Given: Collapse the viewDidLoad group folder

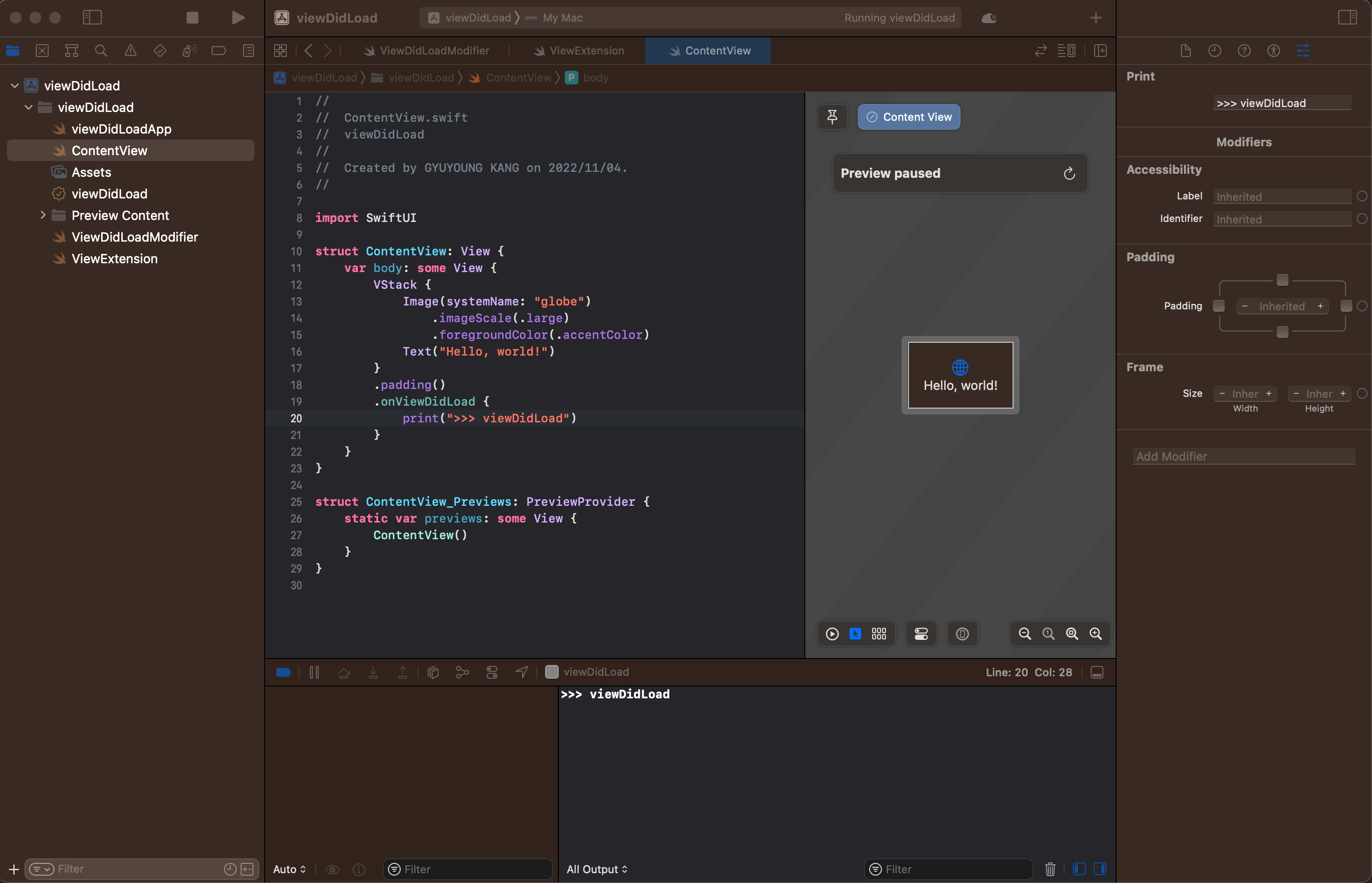Looking at the screenshot, I should (x=28, y=107).
